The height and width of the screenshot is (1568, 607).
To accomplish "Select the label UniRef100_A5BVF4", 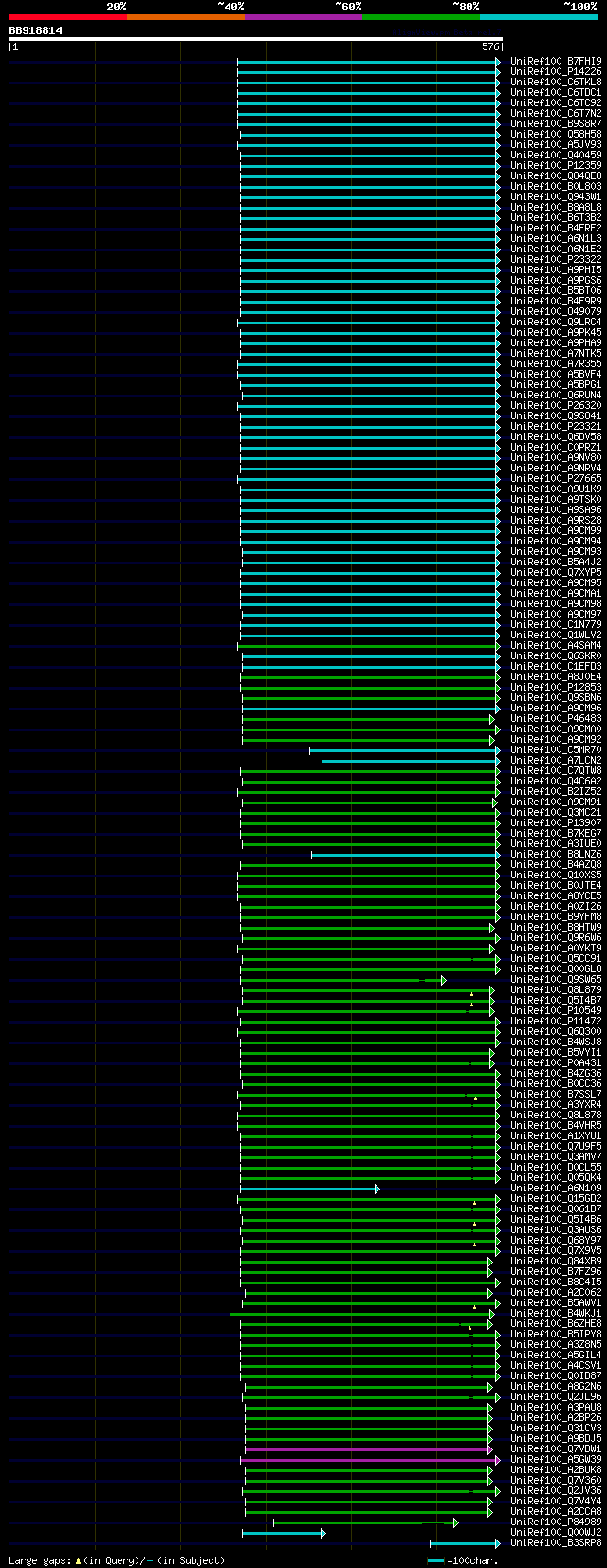I will 556,374.
